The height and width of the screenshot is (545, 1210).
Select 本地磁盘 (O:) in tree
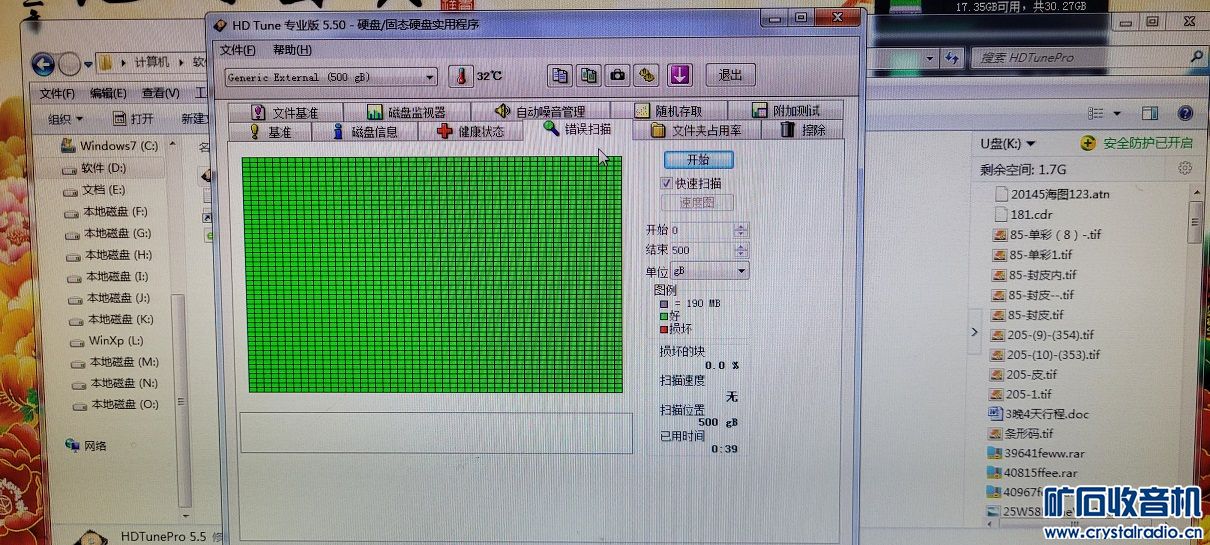114,405
